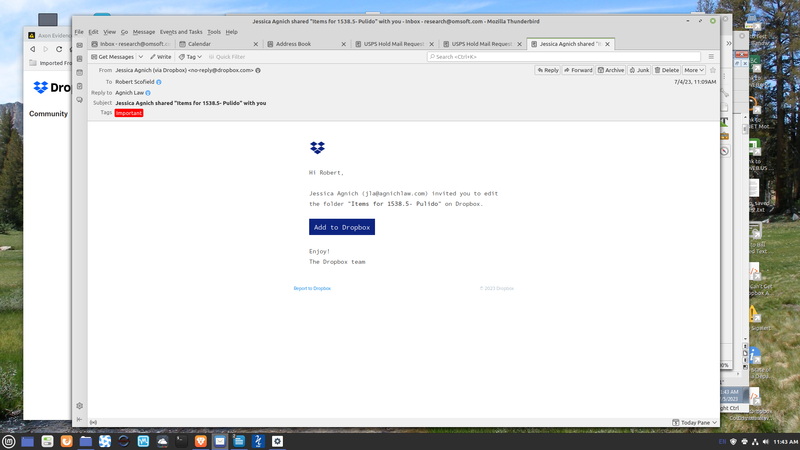Open Help menu
The width and height of the screenshot is (800, 450).
232,32
